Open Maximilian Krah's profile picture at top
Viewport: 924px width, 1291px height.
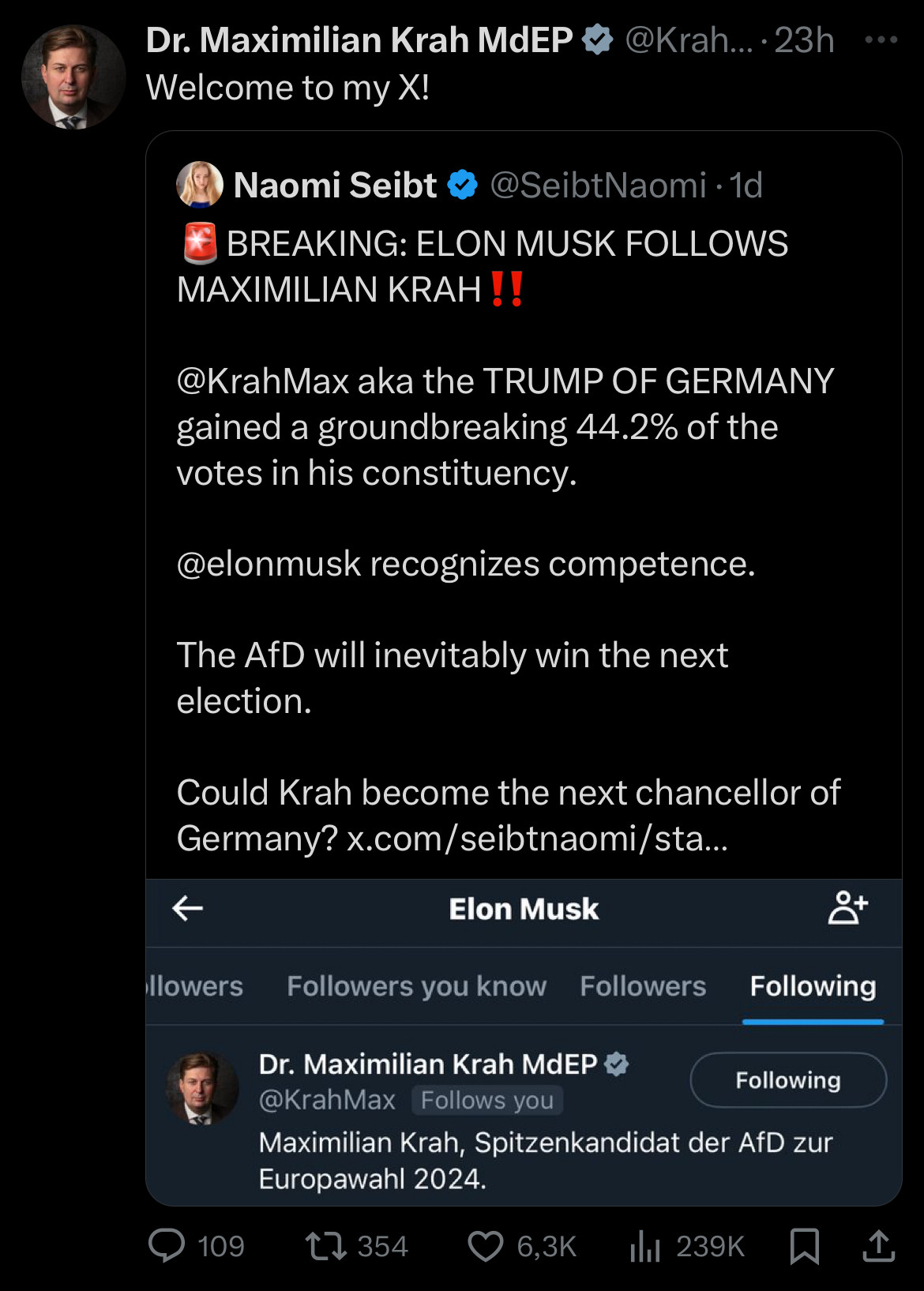(73, 77)
